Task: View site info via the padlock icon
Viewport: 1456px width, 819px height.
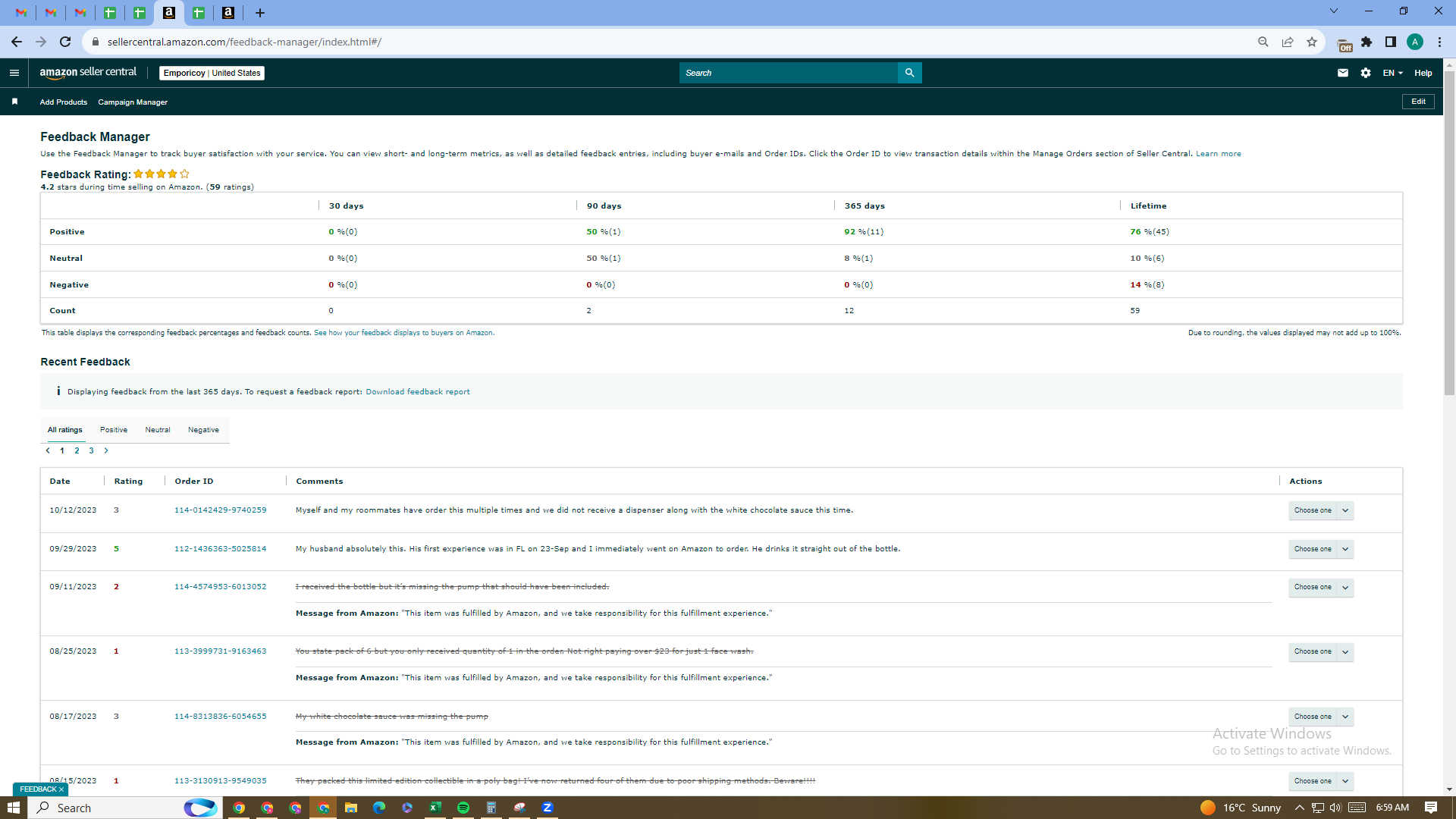Action: (95, 42)
